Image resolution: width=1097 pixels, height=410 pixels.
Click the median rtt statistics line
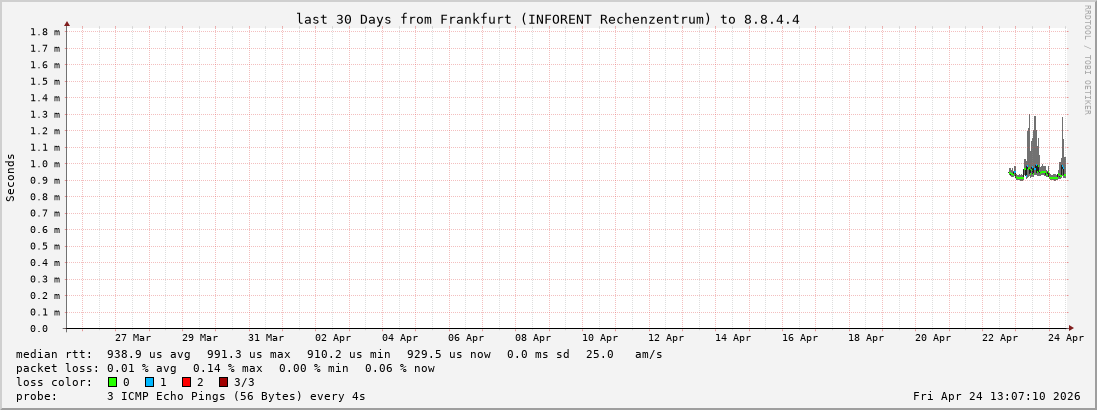pos(339,354)
